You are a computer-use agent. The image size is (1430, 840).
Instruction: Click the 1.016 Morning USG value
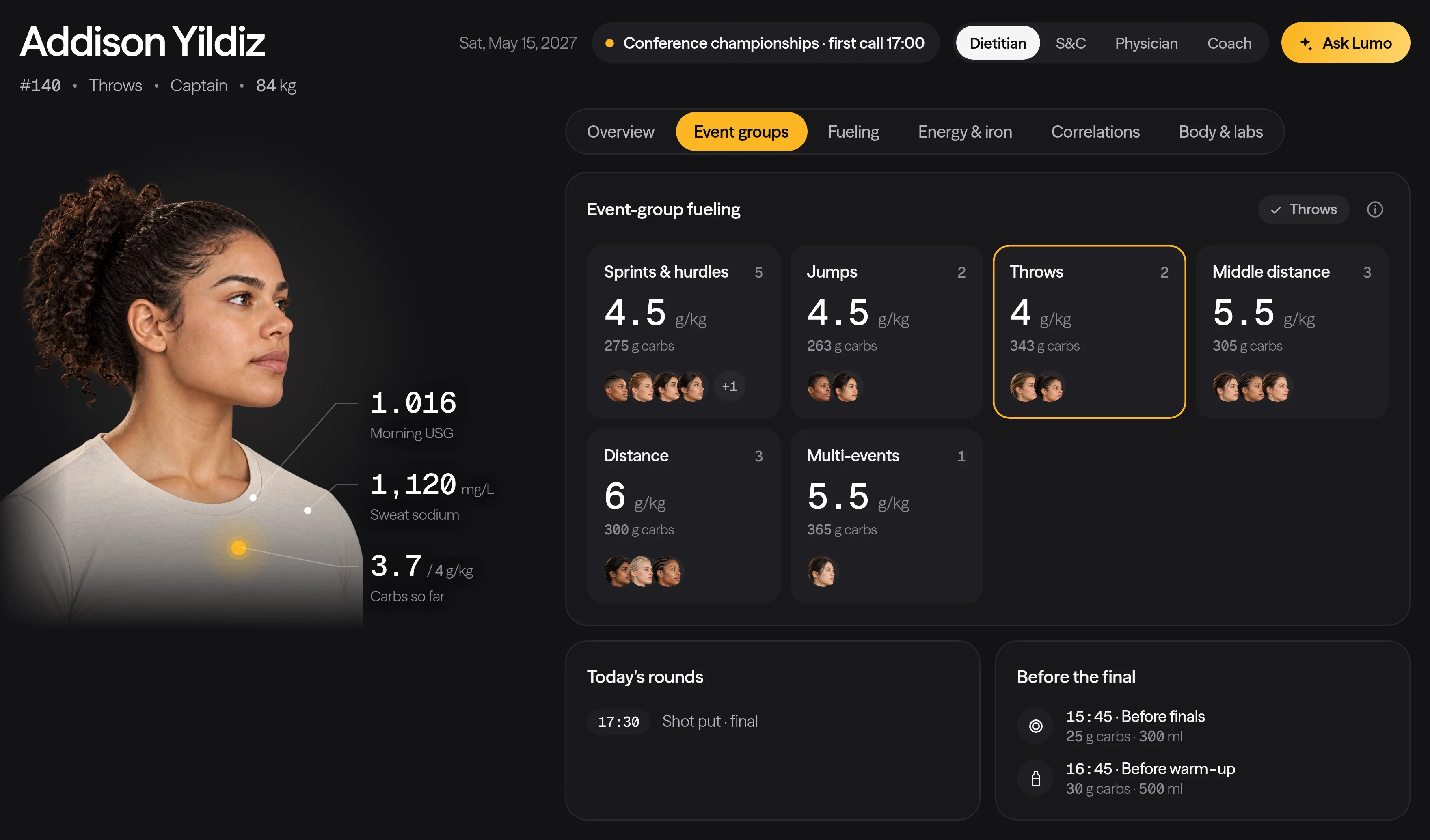click(x=414, y=402)
